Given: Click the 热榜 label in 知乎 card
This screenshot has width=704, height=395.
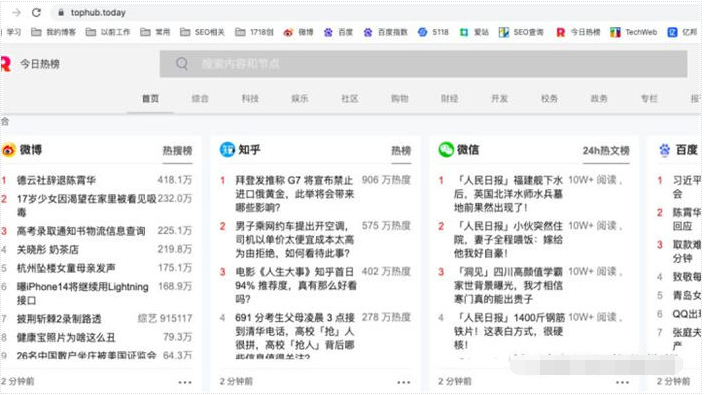Looking at the screenshot, I should point(401,151).
